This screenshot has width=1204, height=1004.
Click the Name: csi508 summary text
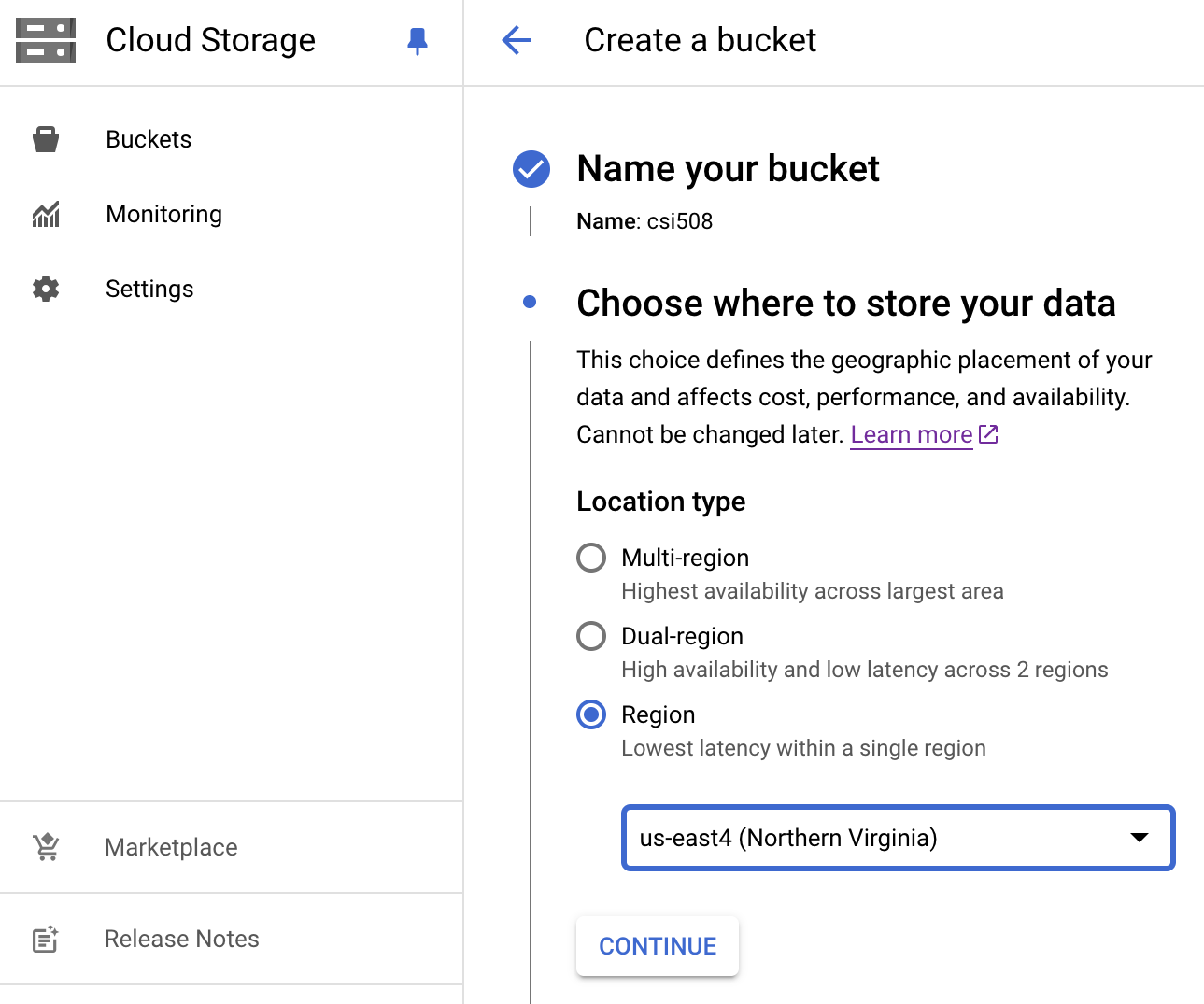click(x=644, y=221)
